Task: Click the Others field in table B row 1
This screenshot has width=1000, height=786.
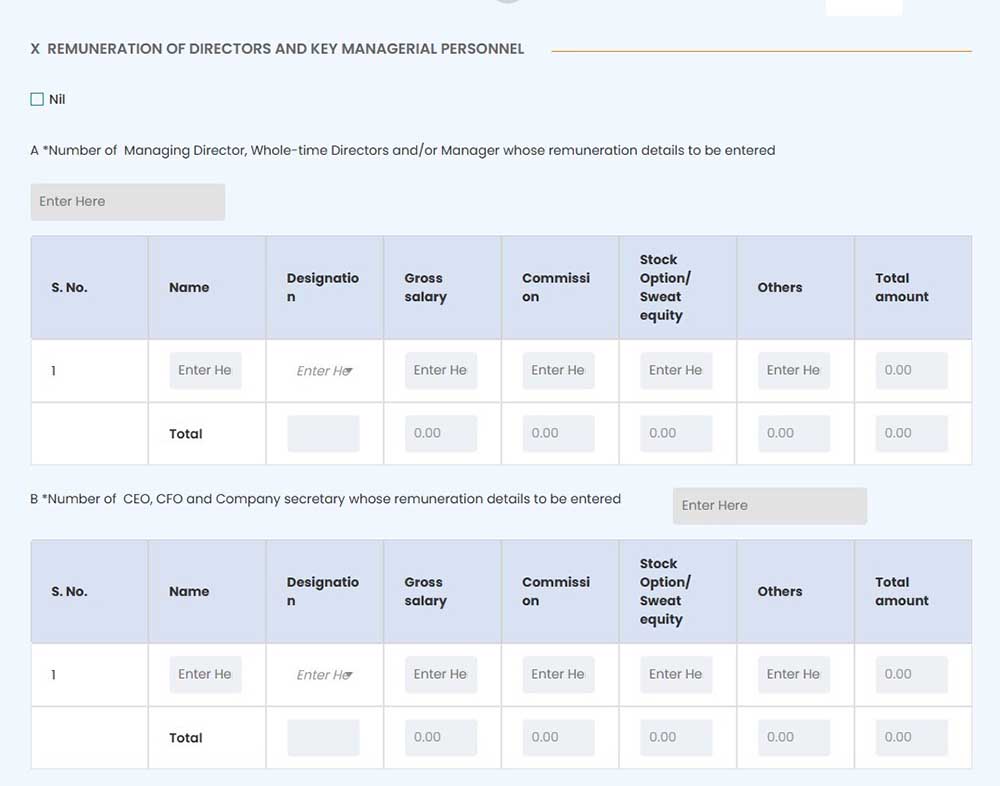Action: coord(793,674)
